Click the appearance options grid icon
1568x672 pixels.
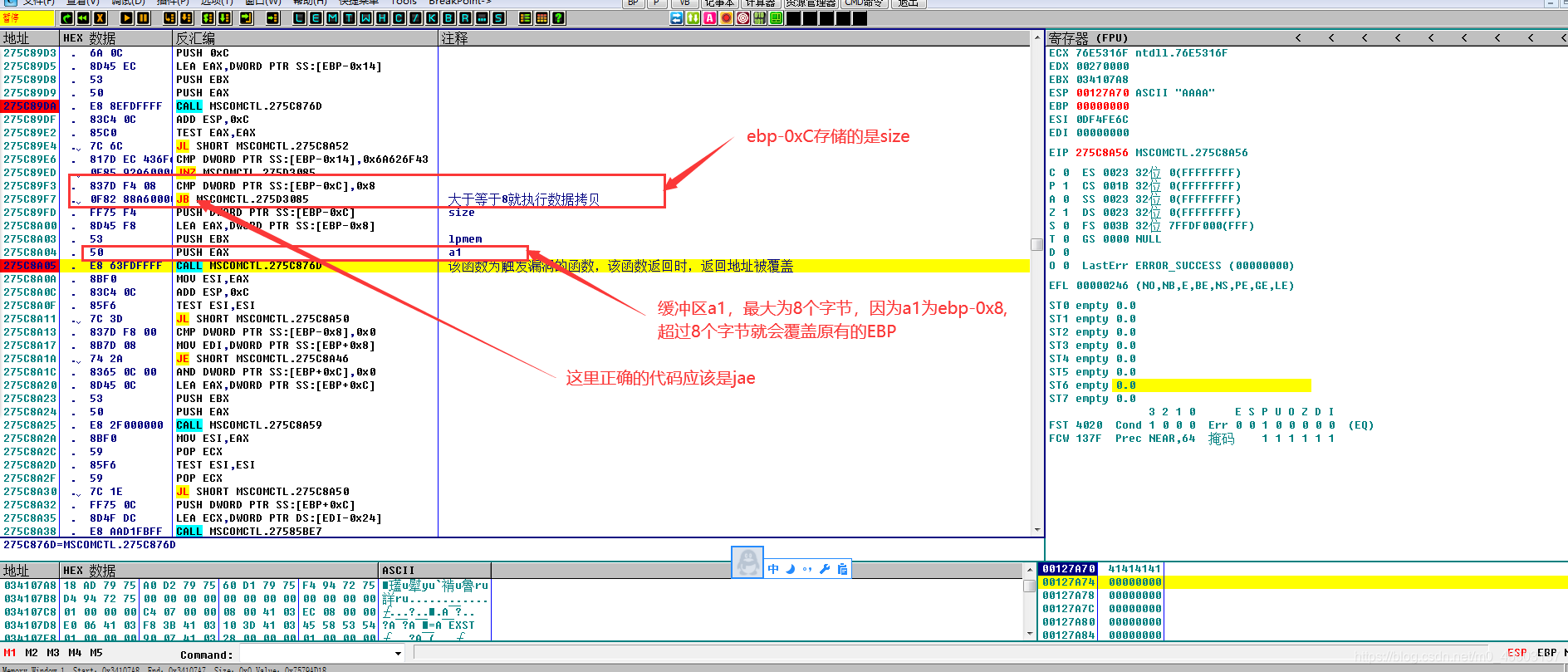point(541,18)
